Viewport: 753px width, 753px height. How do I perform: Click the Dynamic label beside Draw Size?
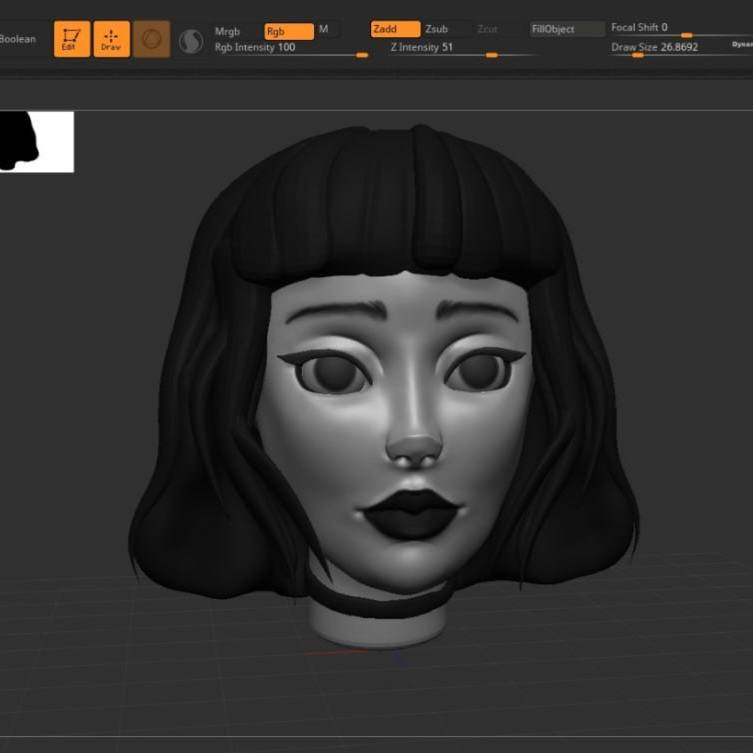point(742,44)
